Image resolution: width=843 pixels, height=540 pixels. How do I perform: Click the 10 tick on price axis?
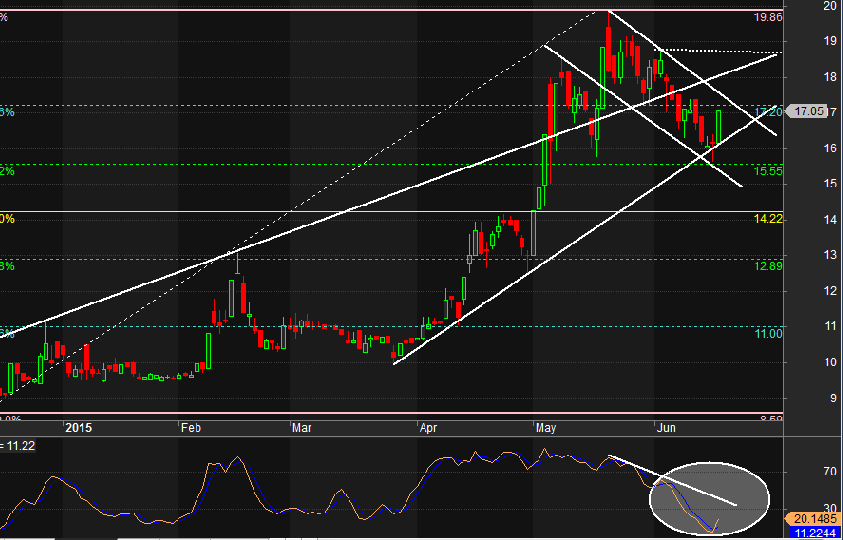[831, 362]
